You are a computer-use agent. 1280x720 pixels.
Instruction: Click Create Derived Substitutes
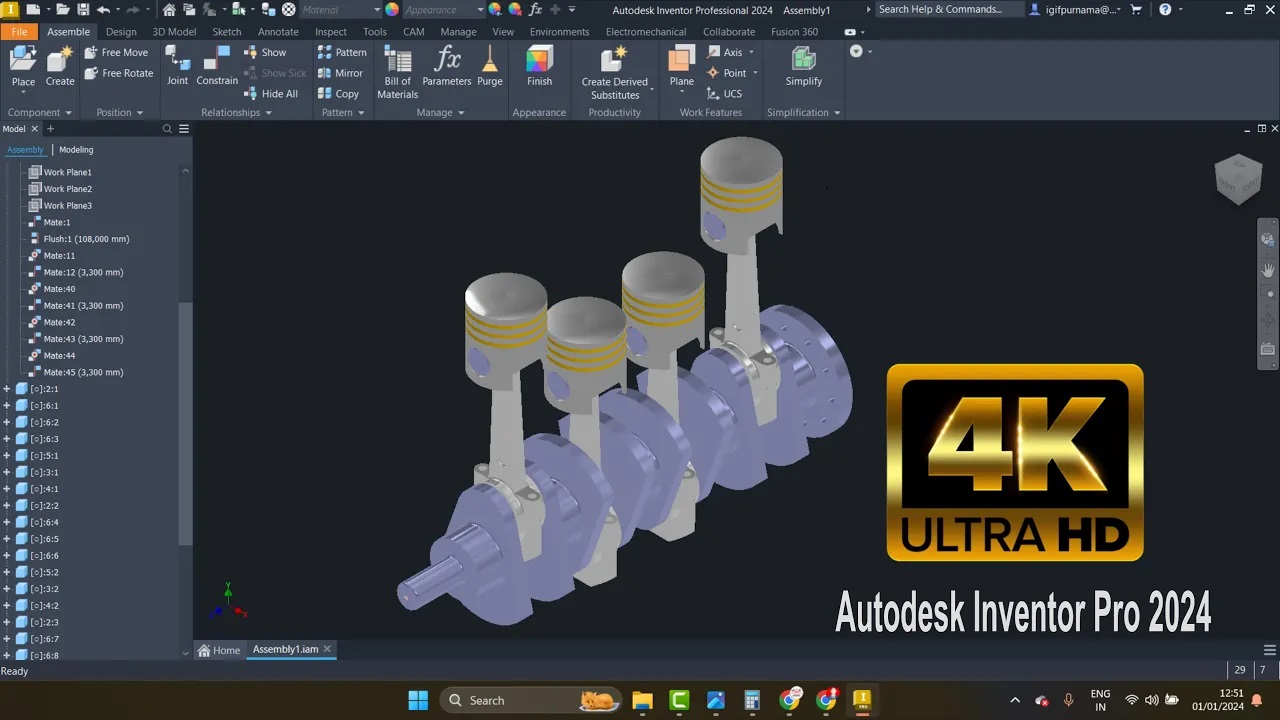click(615, 72)
